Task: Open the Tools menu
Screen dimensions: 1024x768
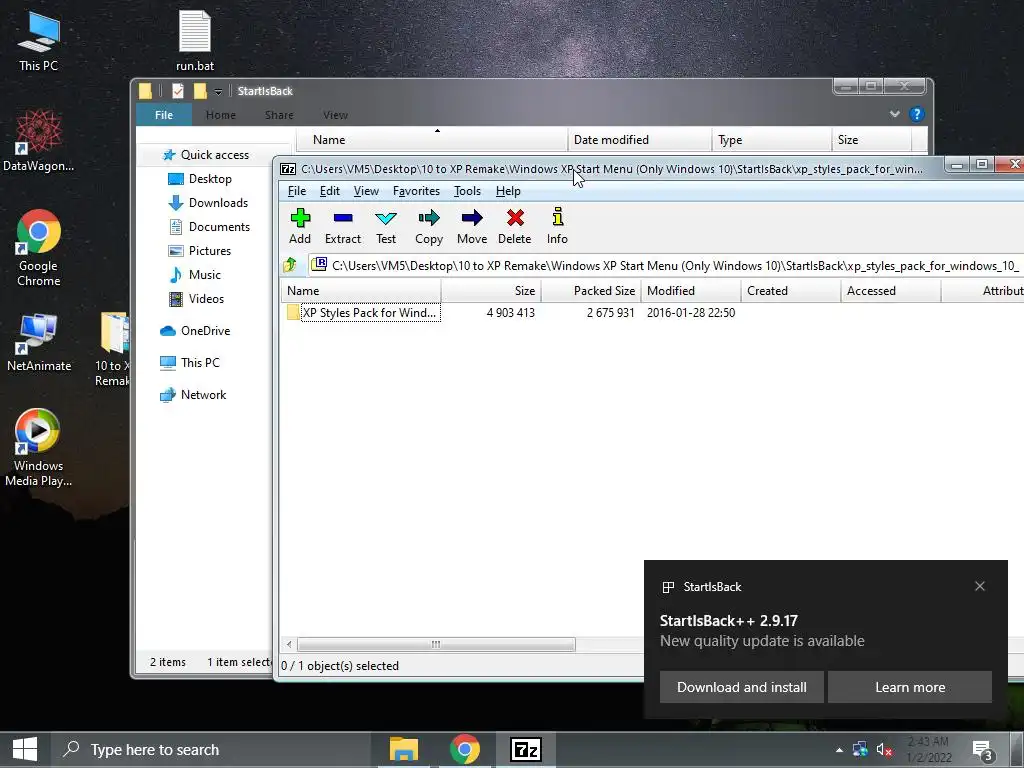Action: [468, 191]
